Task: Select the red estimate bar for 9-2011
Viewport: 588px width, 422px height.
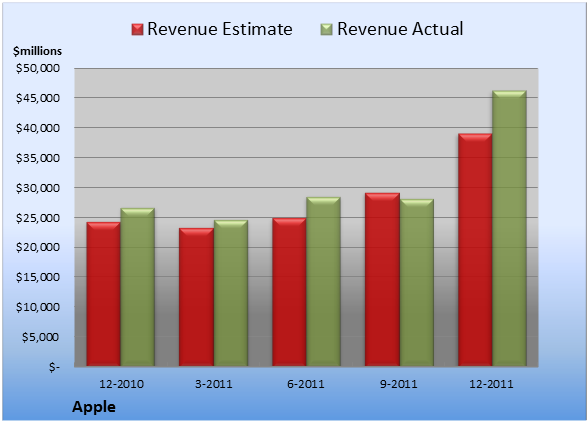Action: tap(382, 279)
